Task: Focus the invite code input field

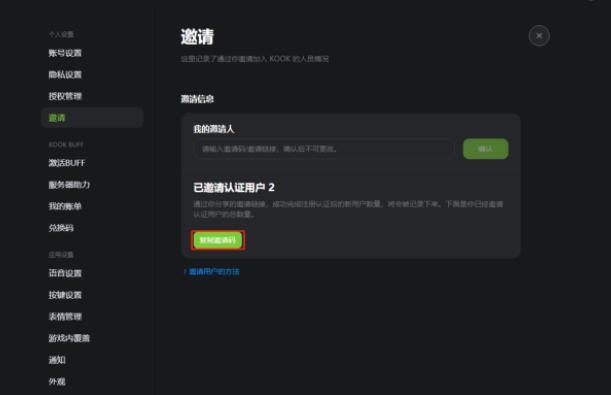Action: pos(324,149)
